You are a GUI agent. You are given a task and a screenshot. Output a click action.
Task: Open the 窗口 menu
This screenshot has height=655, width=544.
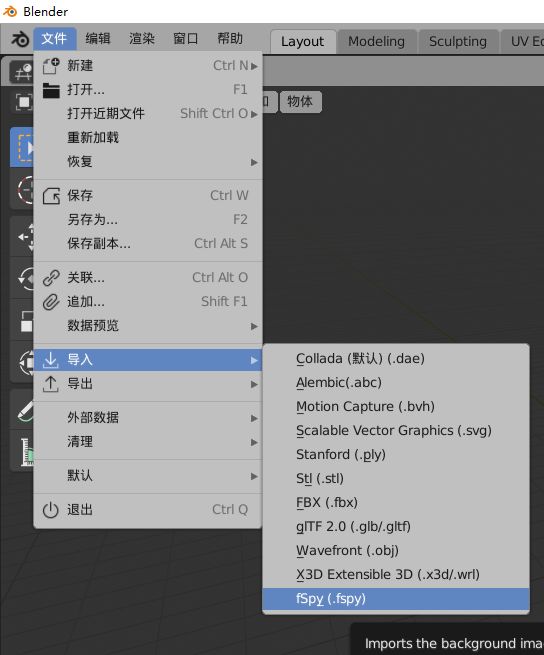coord(186,39)
